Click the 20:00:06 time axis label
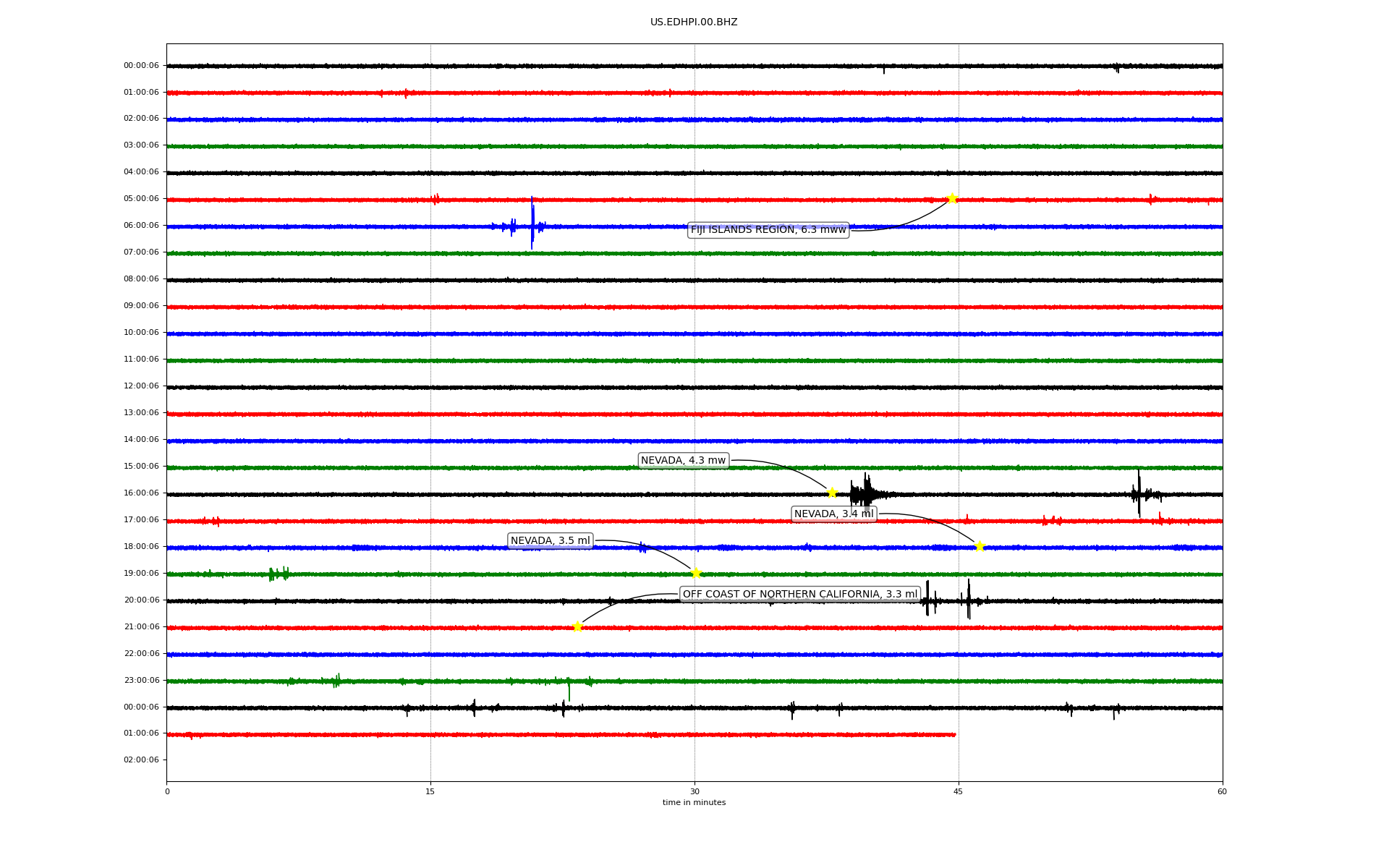1389x868 pixels. [141, 600]
